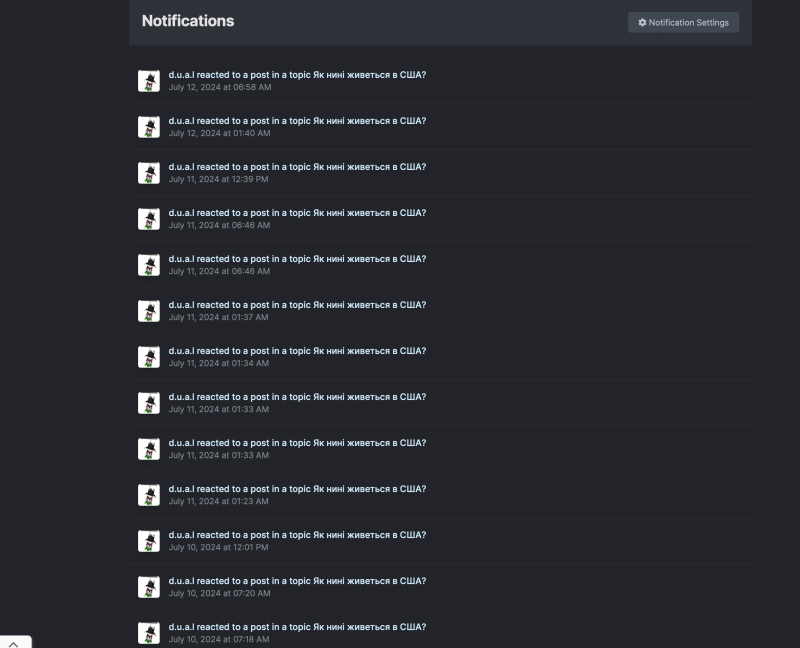This screenshot has height=648, width=800.
Task: Click d.u.a.l's name in the July 11 01:33 AM entry
Action: click(183, 396)
